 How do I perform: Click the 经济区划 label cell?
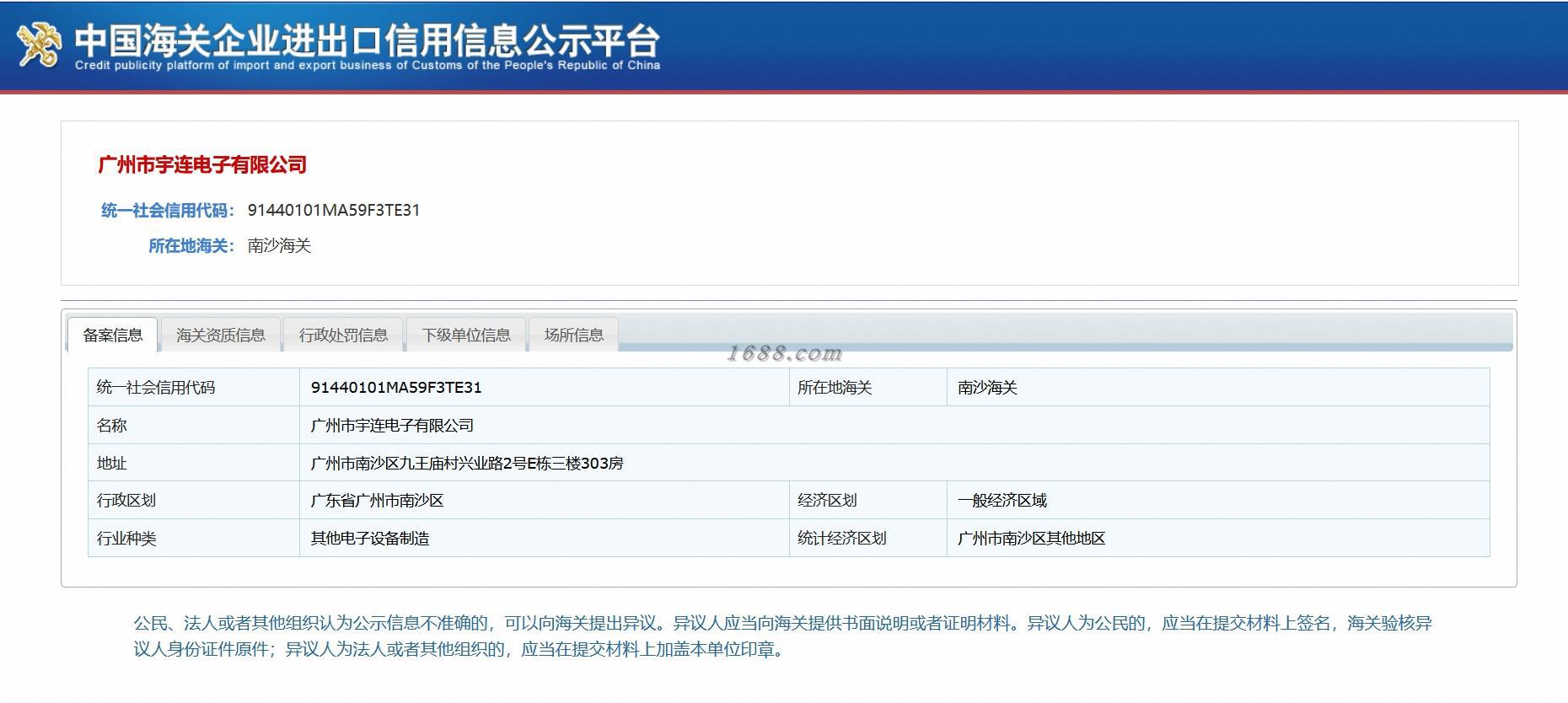868,500
